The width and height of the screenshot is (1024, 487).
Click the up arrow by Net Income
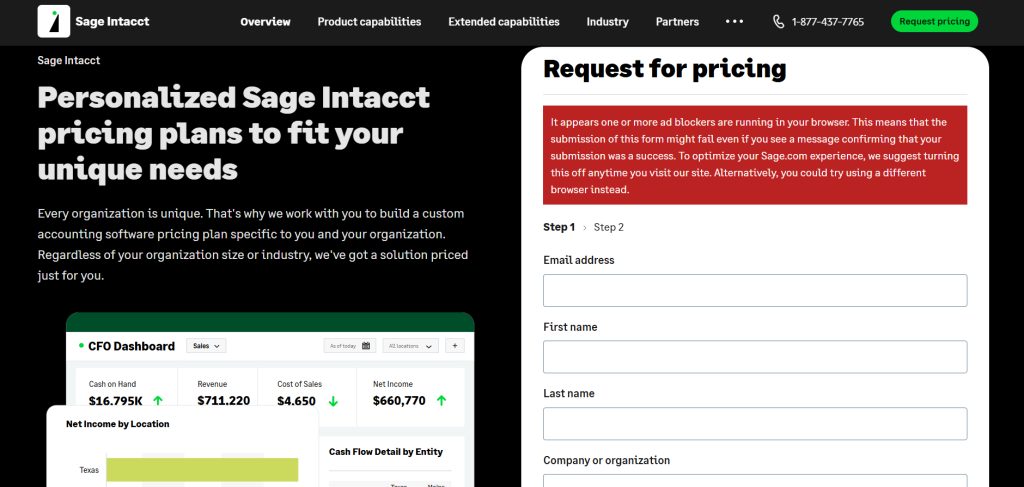click(441, 401)
